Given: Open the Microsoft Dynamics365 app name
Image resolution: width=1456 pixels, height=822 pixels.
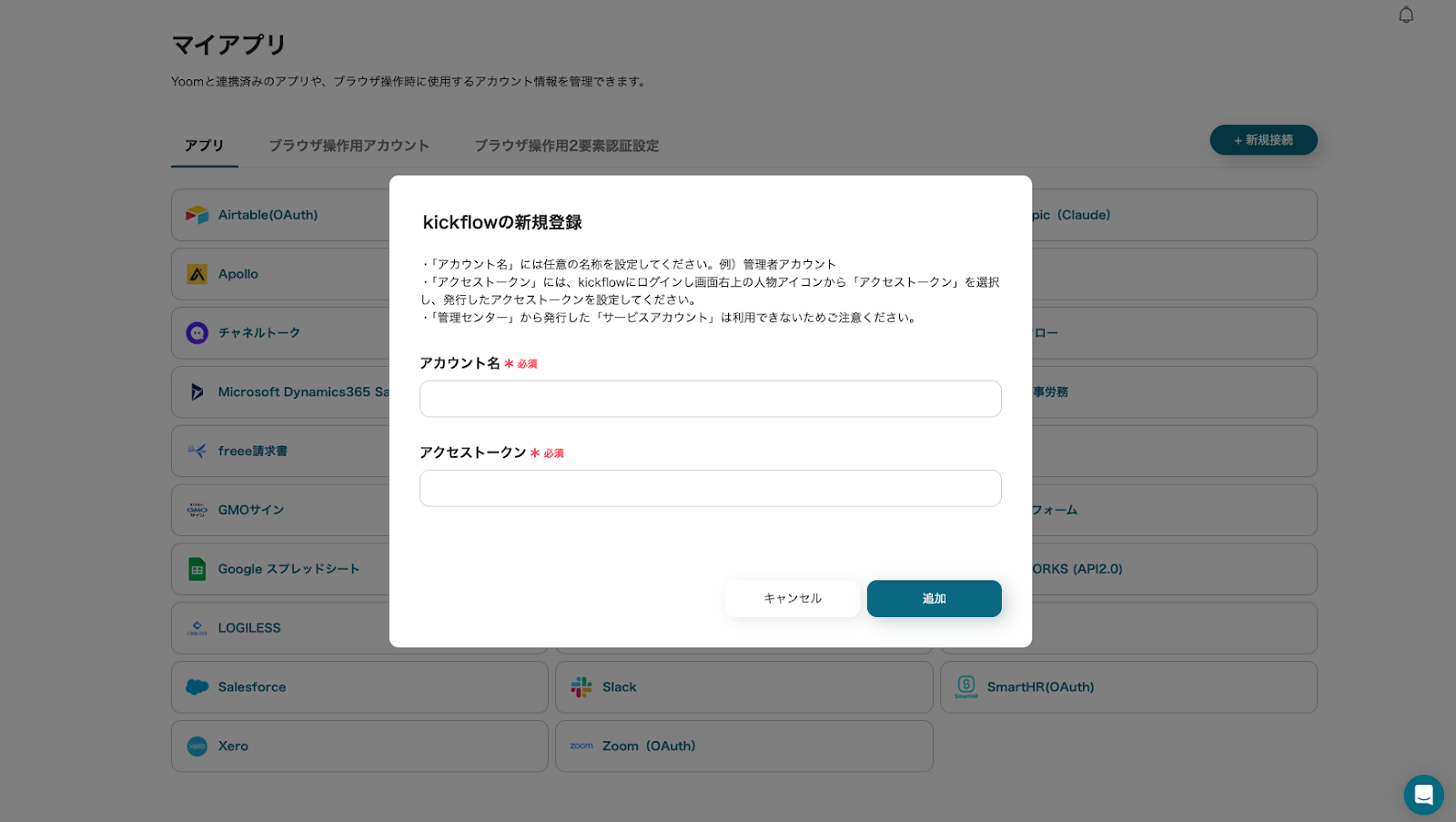Looking at the screenshot, I should click(x=303, y=392).
